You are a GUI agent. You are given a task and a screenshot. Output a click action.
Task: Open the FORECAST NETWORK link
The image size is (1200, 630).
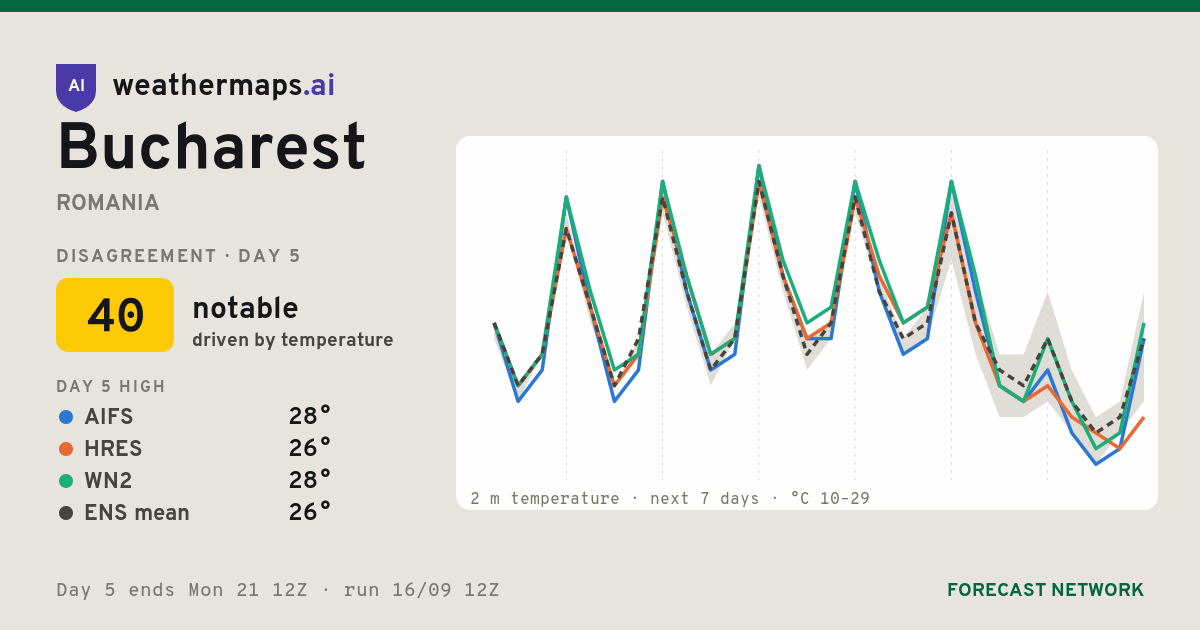tap(1045, 590)
